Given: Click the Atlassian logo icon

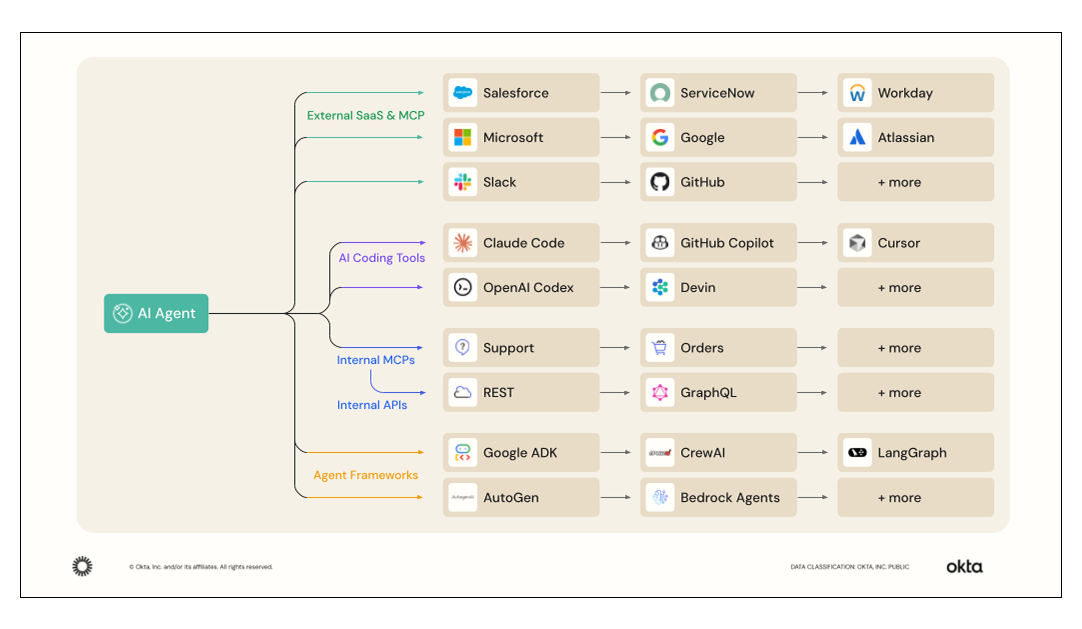Looking at the screenshot, I should [x=857, y=137].
